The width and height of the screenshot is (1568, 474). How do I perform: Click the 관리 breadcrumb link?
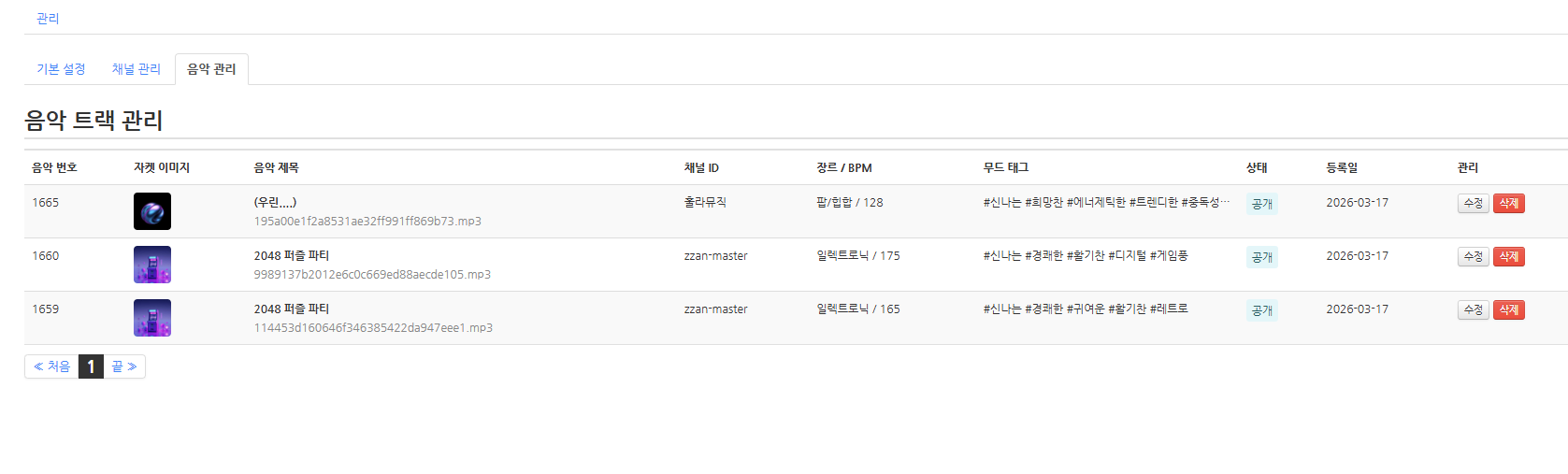tap(48, 19)
